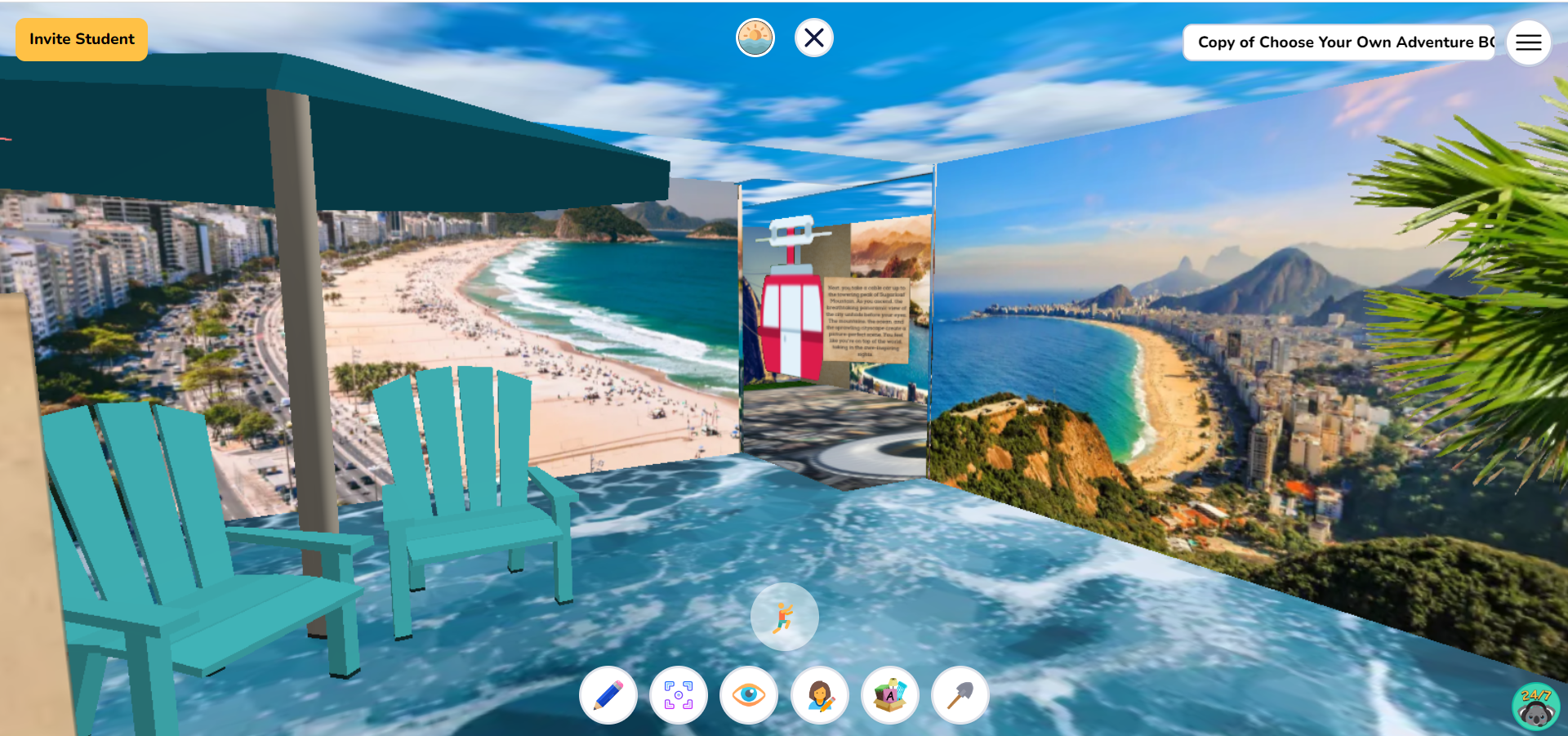Click the recenter view icon
Image resolution: width=1568 pixels, height=736 pixels.
(679, 695)
